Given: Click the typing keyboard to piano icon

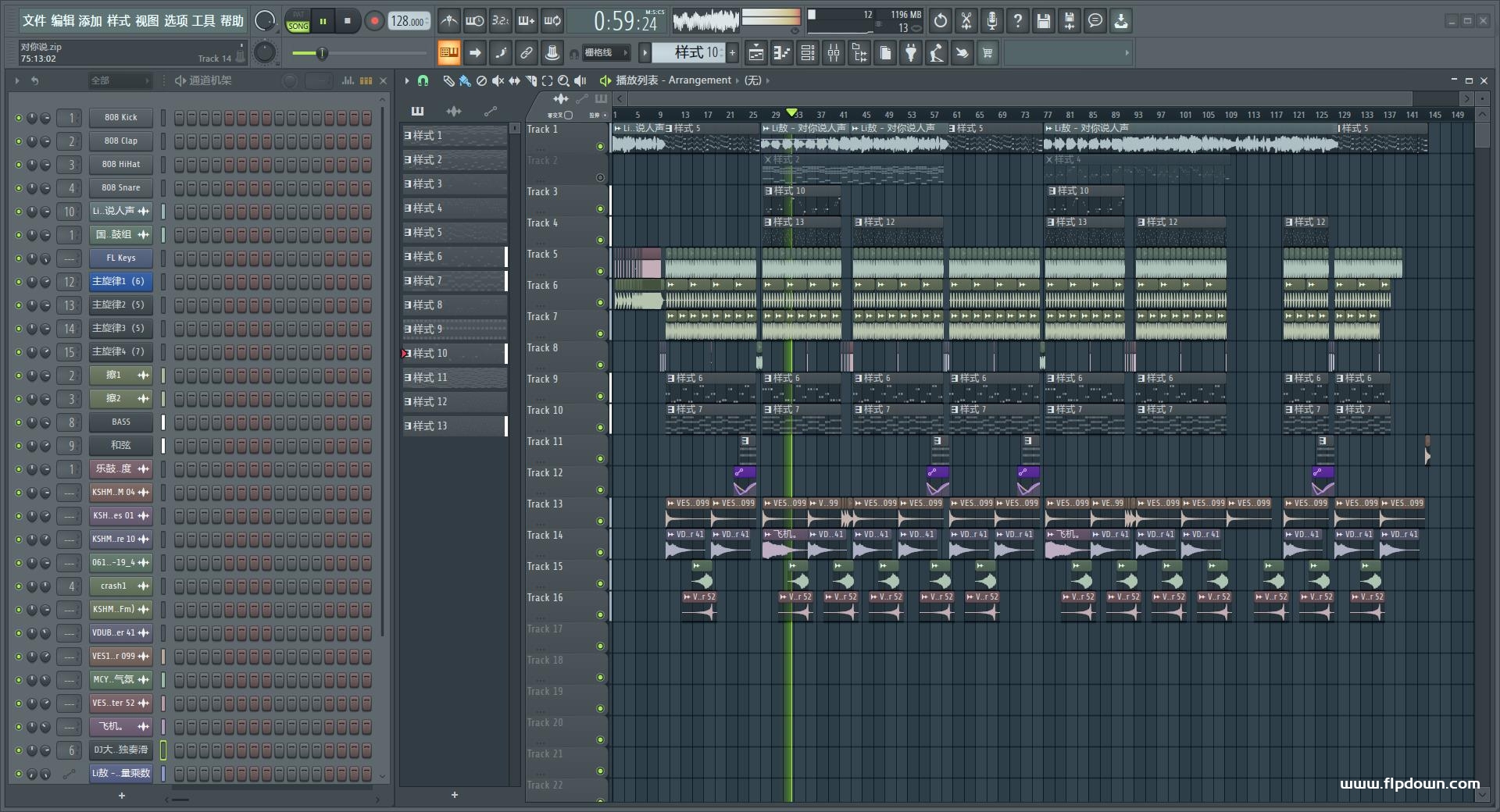Looking at the screenshot, I should [x=448, y=53].
